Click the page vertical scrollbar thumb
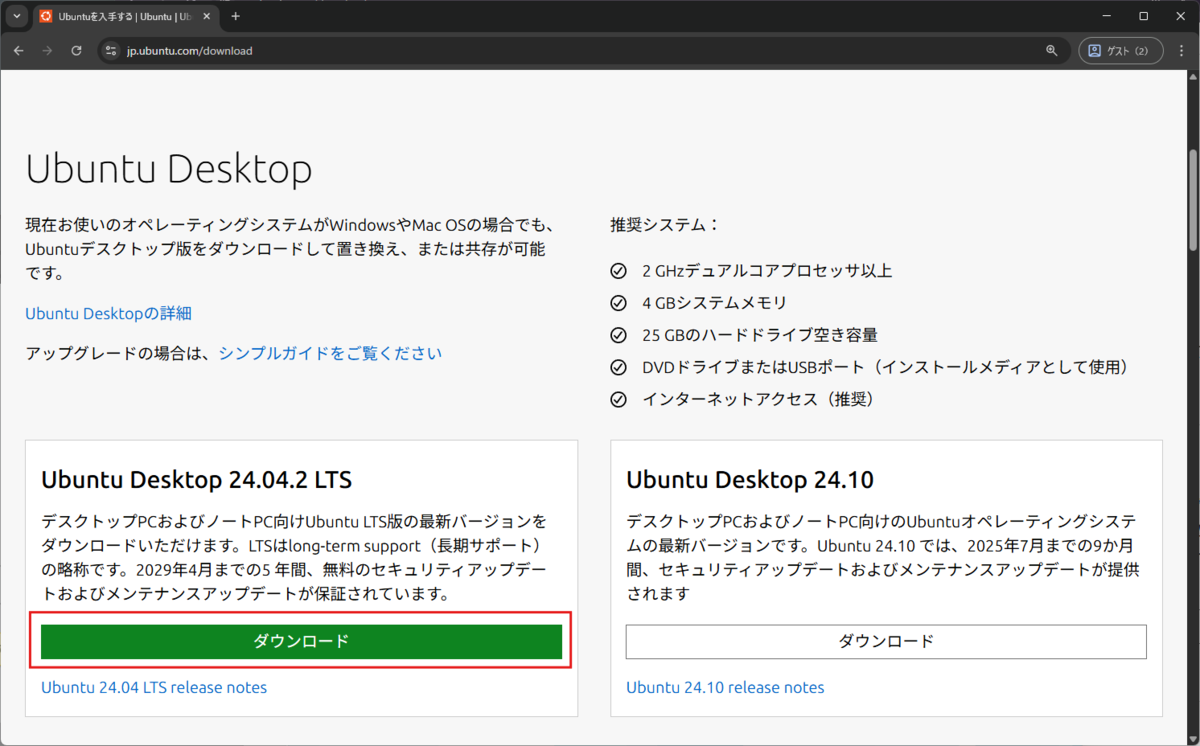 [1192, 200]
